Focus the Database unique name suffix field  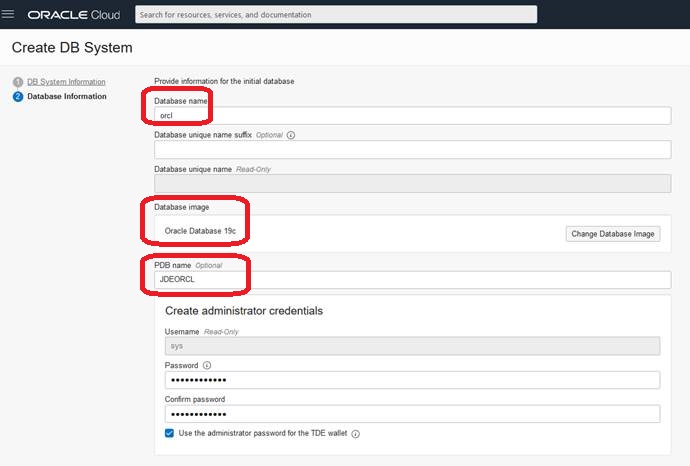click(412, 150)
